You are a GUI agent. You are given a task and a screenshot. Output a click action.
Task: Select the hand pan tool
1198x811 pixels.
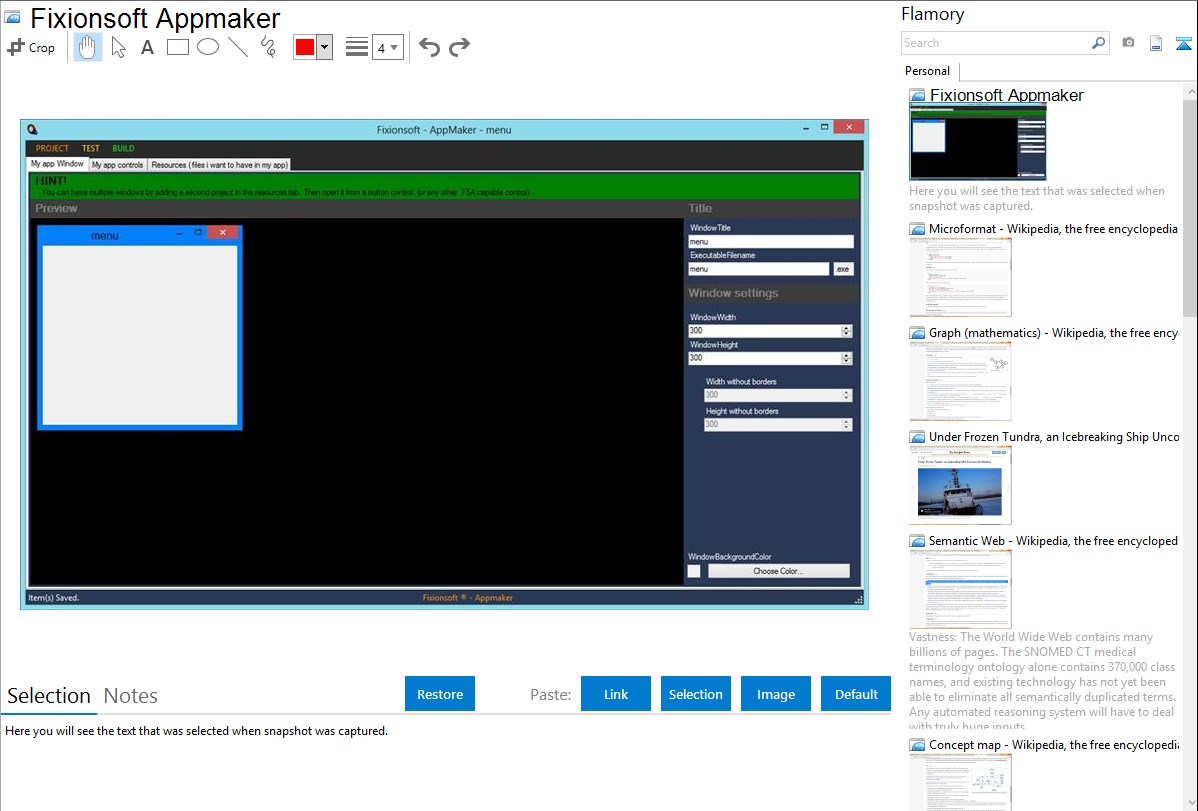[87, 47]
